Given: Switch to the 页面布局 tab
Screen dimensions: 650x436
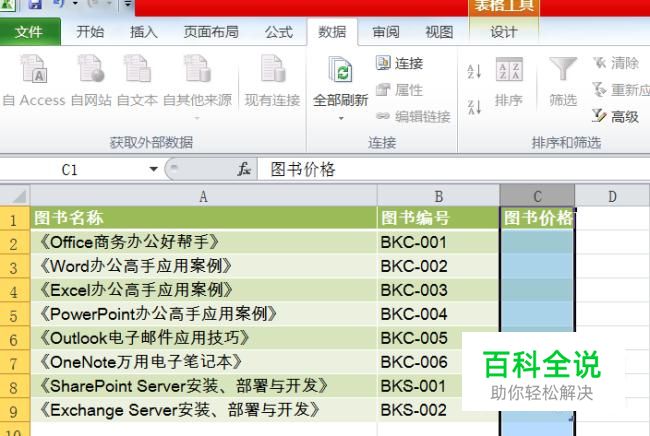Looking at the screenshot, I should [x=211, y=32].
